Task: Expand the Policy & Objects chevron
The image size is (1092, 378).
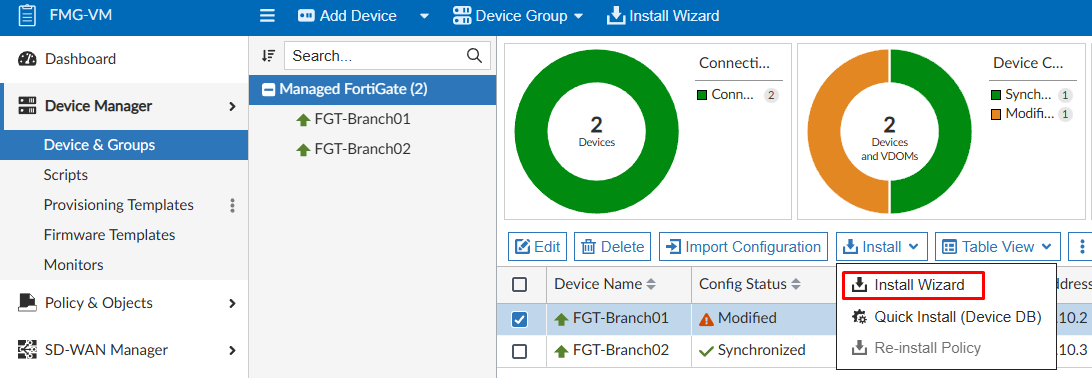Action: click(x=233, y=304)
